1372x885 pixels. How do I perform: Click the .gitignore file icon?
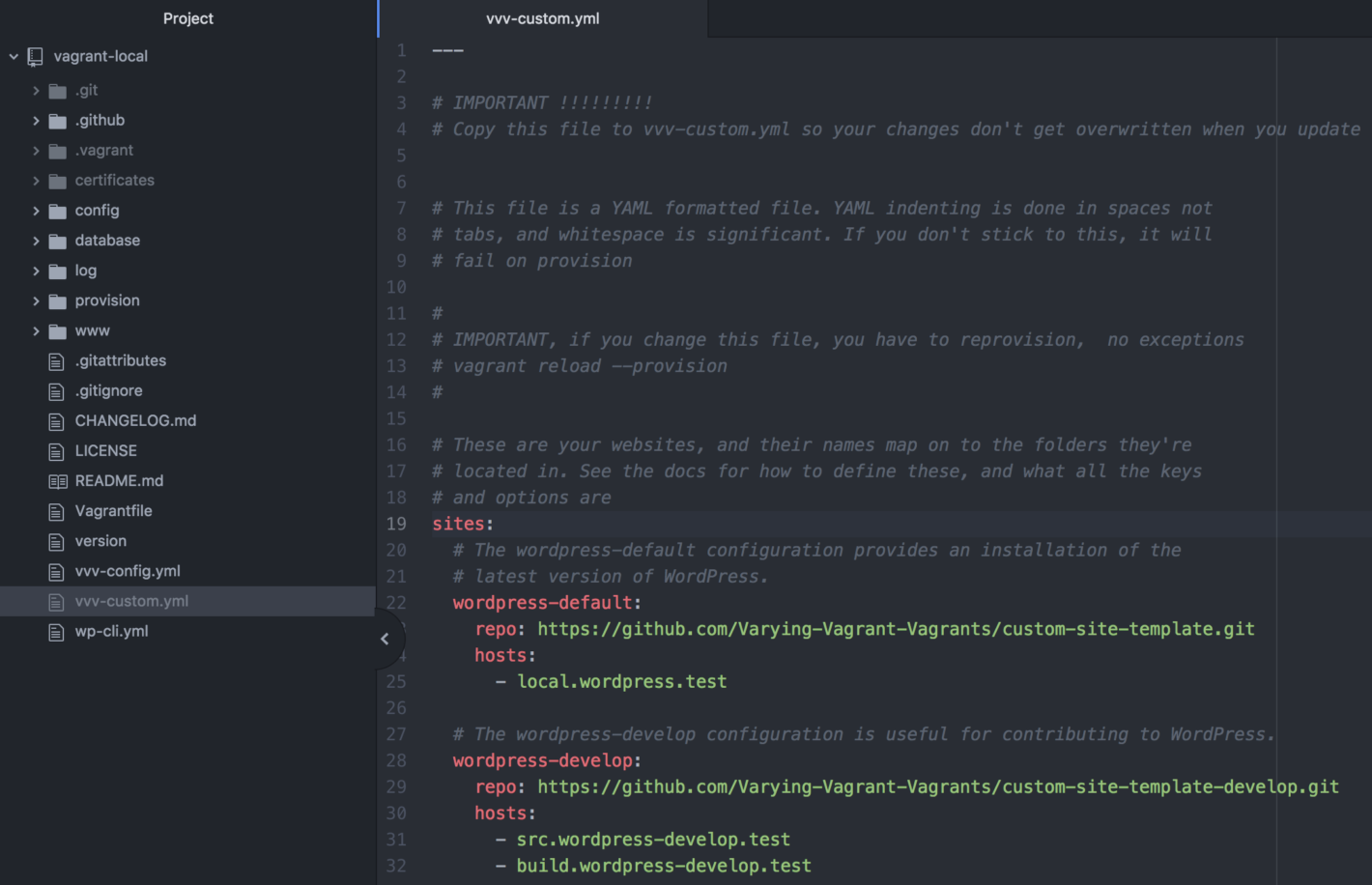tap(56, 390)
